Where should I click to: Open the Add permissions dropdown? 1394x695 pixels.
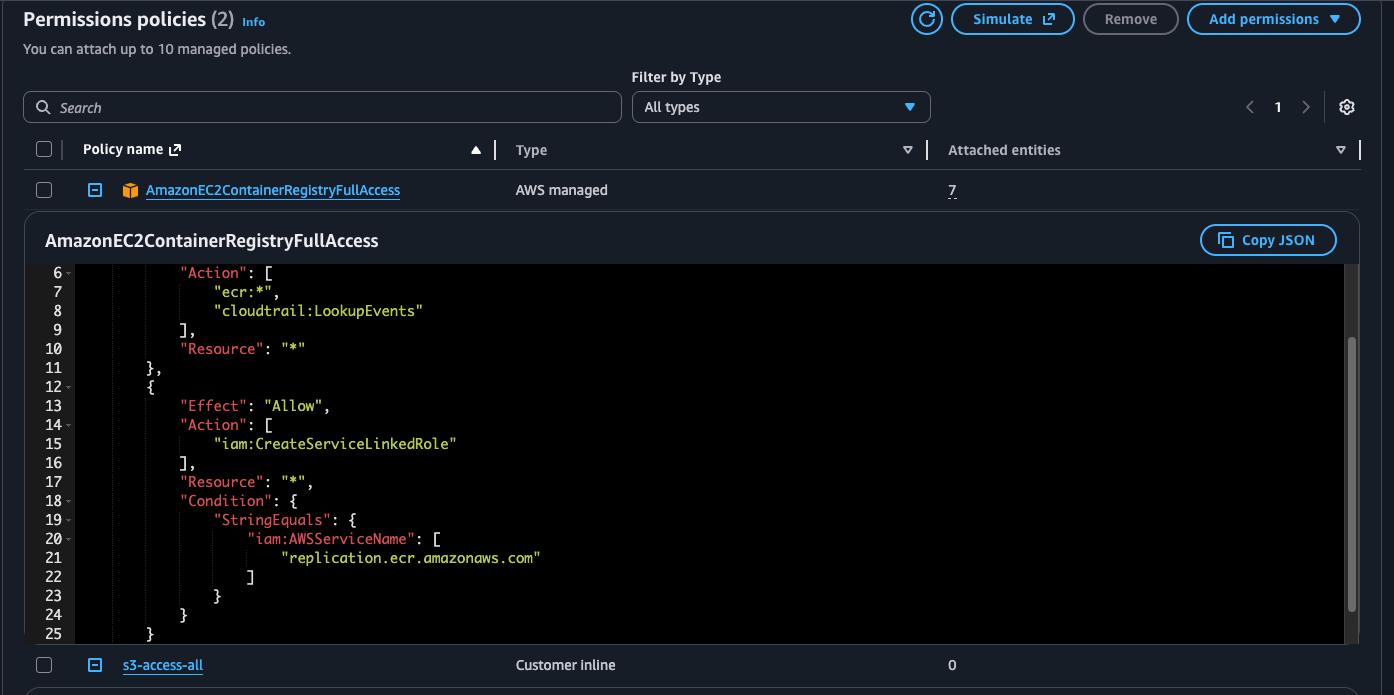click(x=1273, y=19)
